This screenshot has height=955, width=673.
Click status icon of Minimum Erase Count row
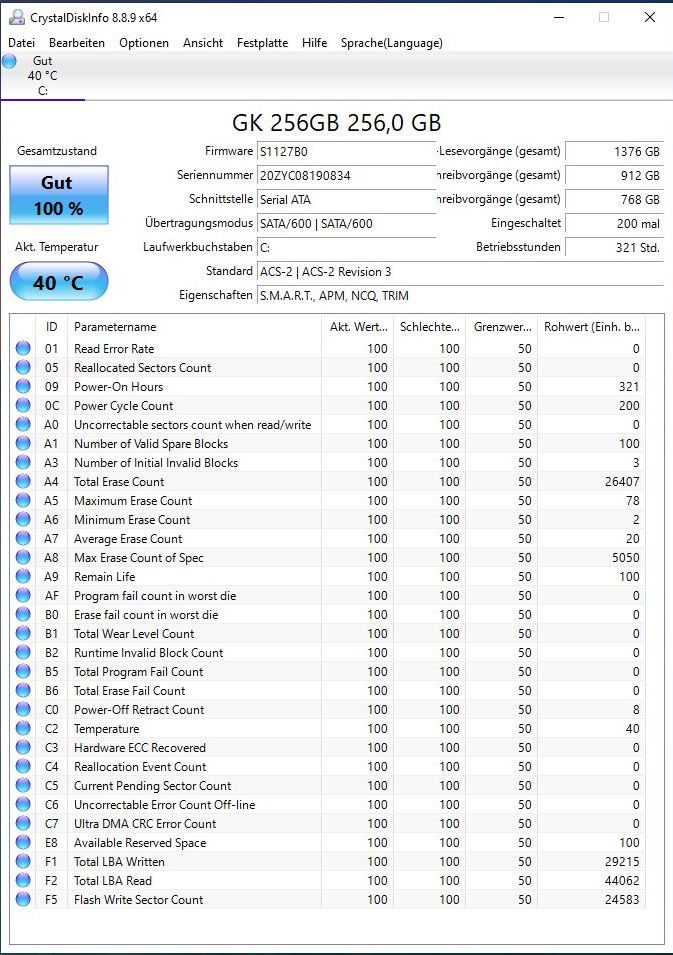[x=23, y=520]
